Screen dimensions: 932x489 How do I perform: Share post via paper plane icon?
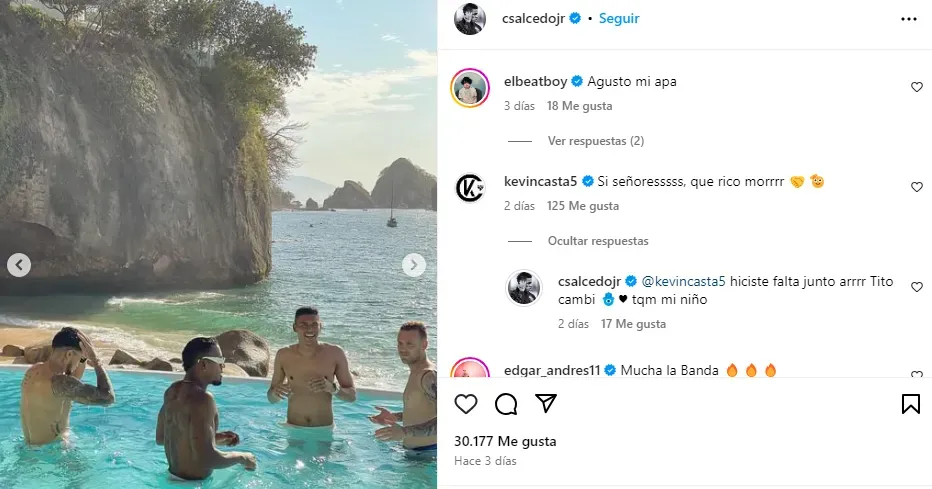tap(546, 404)
